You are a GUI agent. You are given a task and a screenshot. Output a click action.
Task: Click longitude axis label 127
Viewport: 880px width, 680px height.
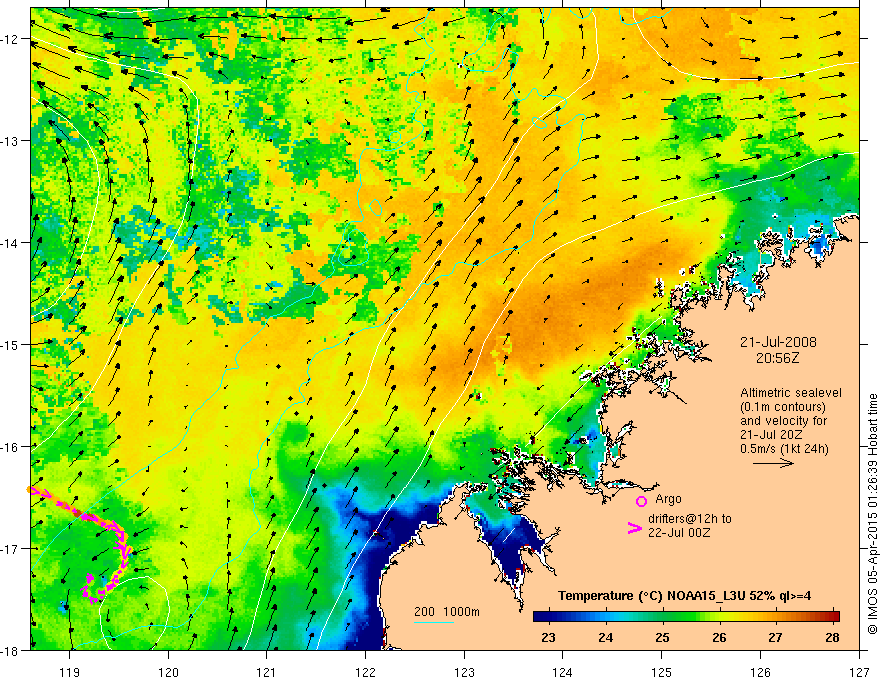tap(859, 672)
